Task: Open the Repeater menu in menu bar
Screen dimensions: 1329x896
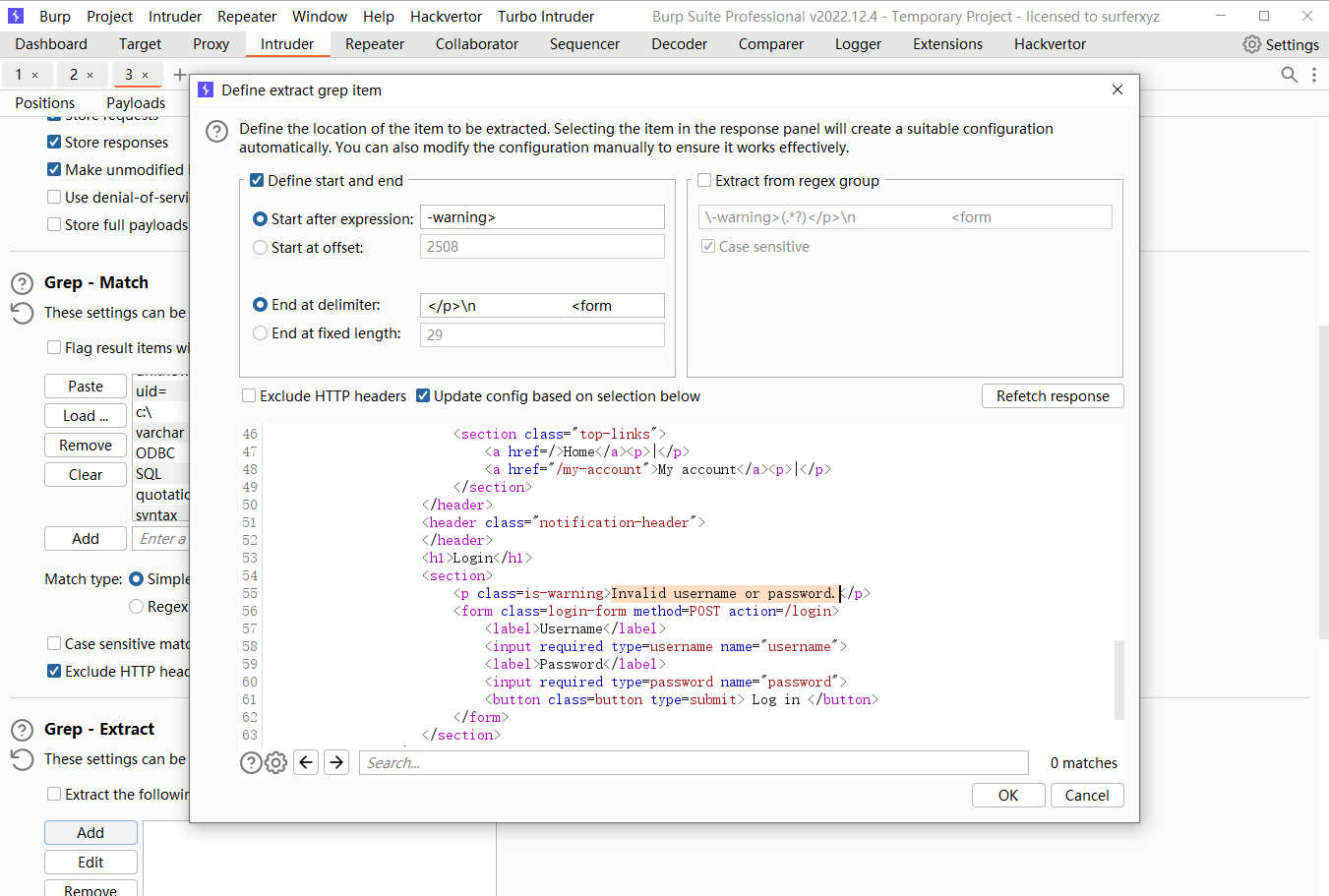Action: (247, 17)
